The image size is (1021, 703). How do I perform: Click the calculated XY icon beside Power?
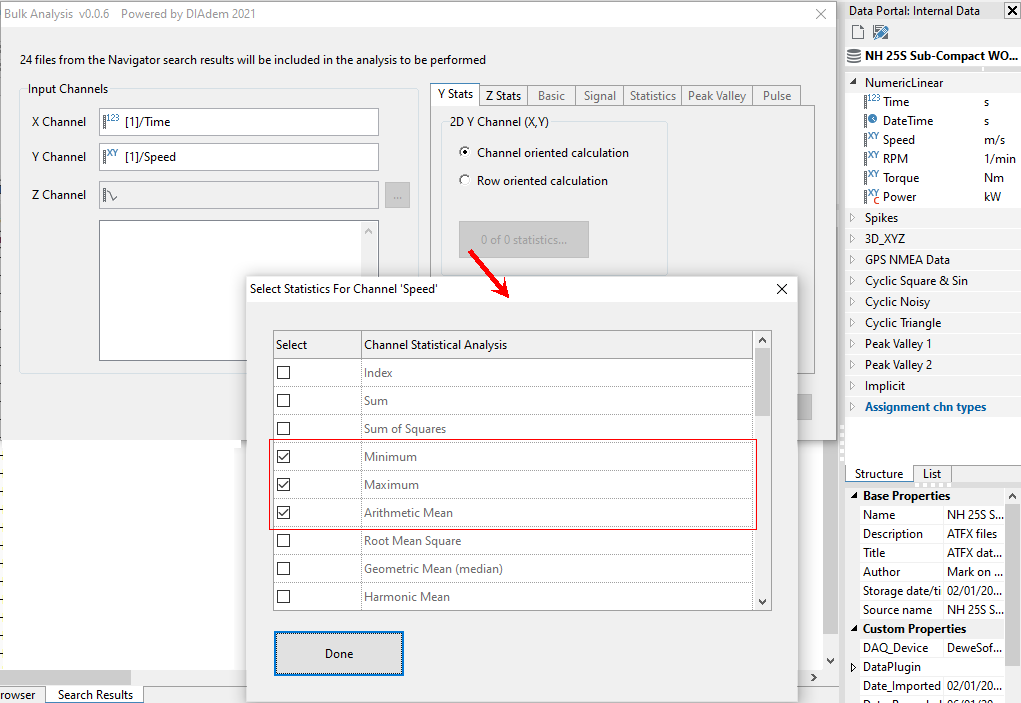pos(872,196)
